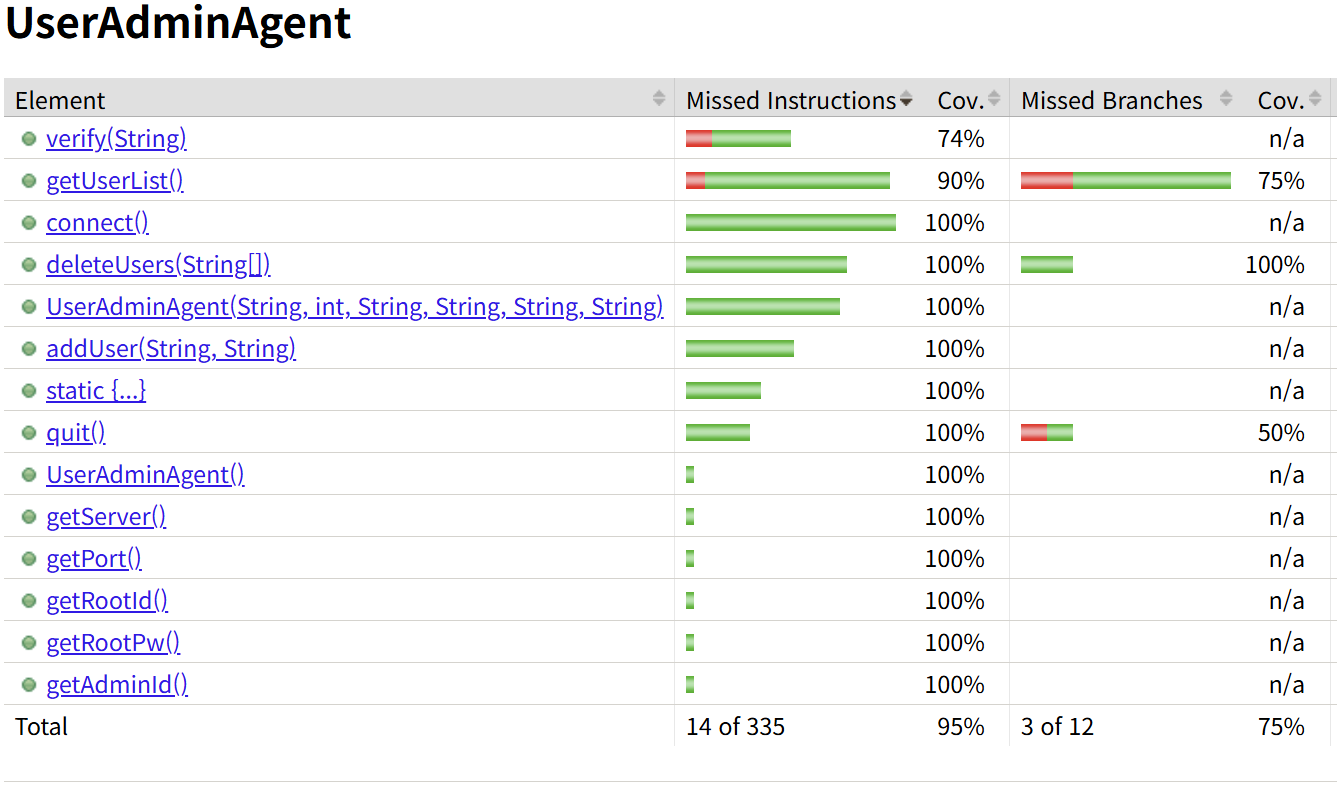Viewport: 1337px width, 789px height.
Task: Click the Total row 14 of 335 cell
Action: 735,727
